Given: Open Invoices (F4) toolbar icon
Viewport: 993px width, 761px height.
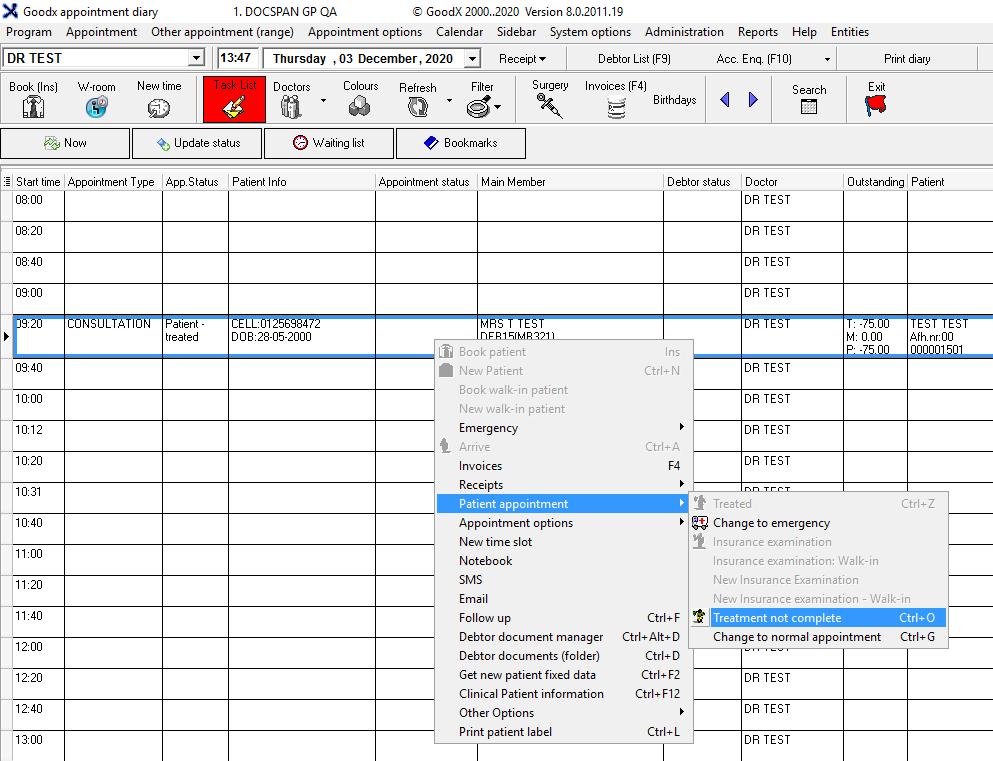Looking at the screenshot, I should [x=616, y=107].
